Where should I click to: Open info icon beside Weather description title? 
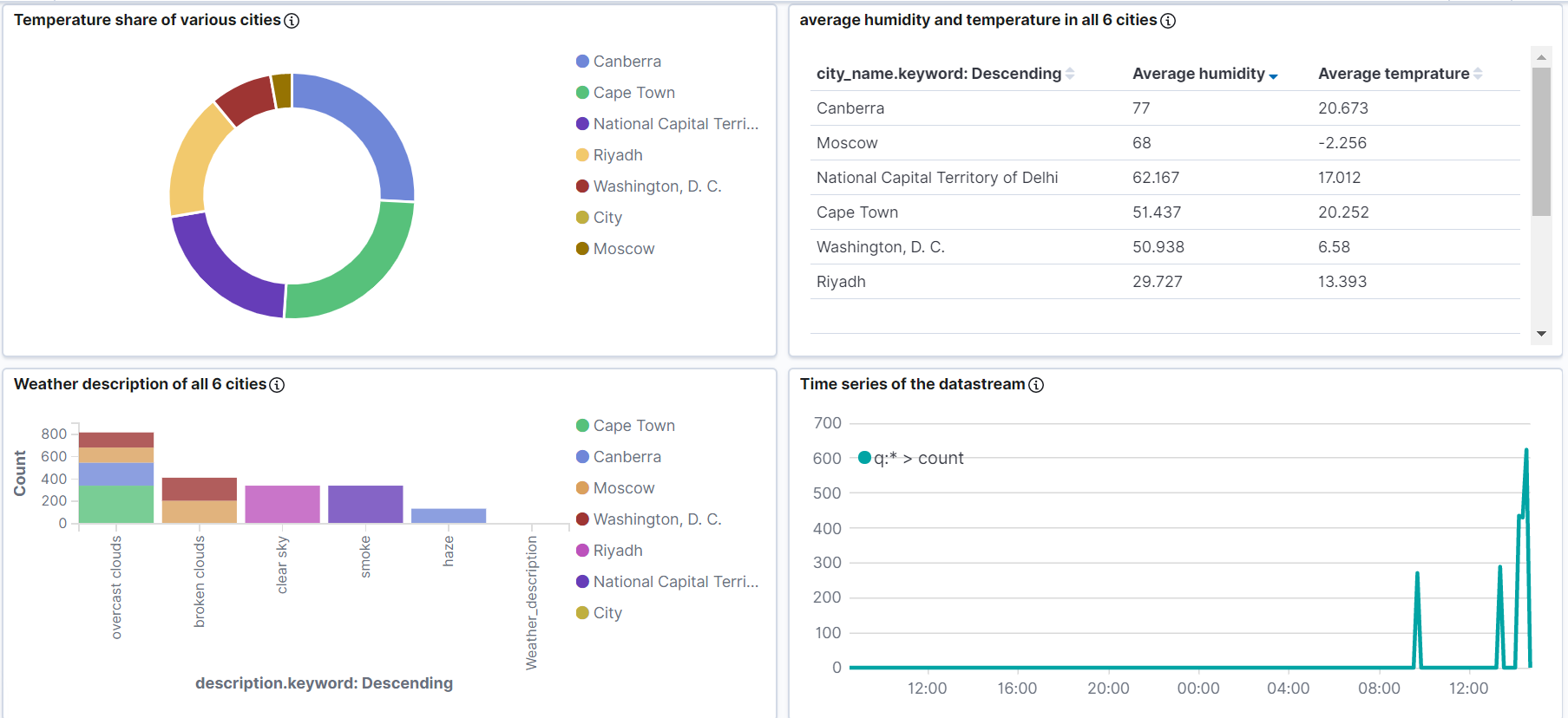click(277, 385)
